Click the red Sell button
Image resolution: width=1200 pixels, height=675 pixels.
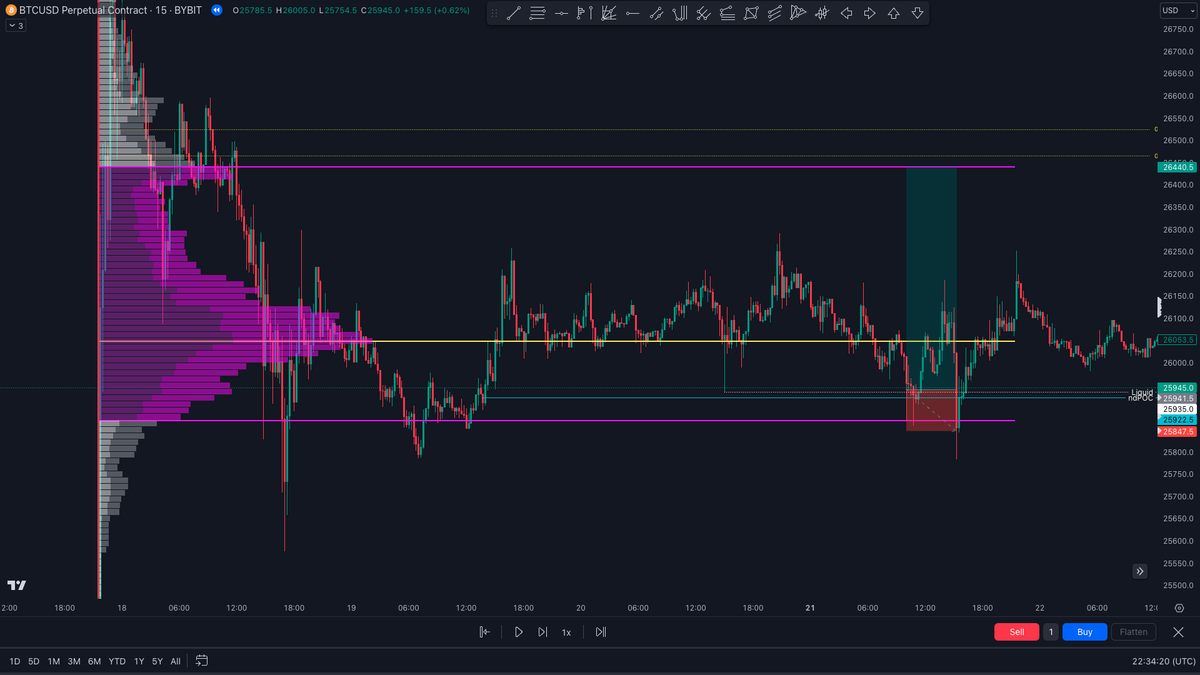click(1017, 632)
